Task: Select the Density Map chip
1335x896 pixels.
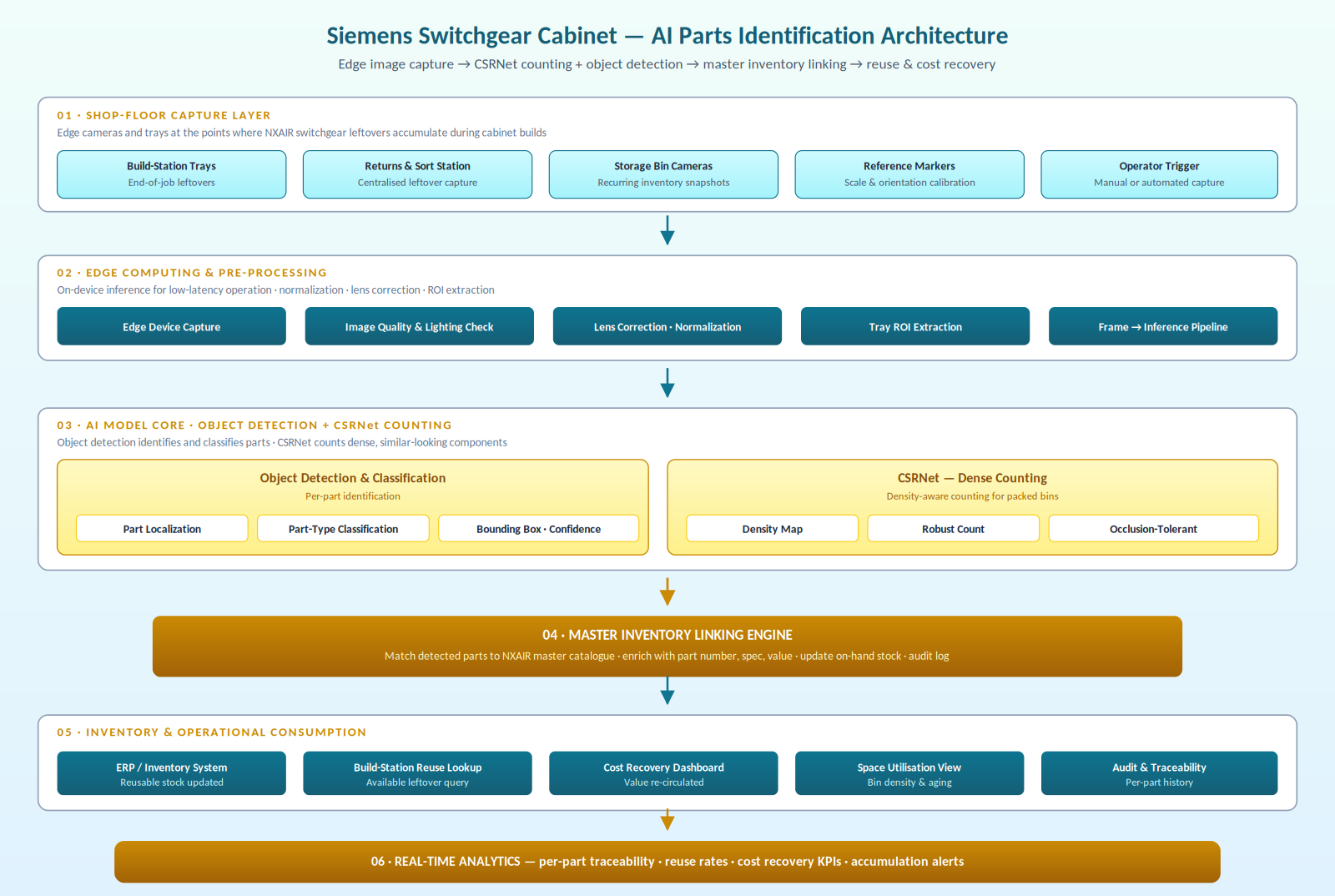Action: click(x=772, y=529)
